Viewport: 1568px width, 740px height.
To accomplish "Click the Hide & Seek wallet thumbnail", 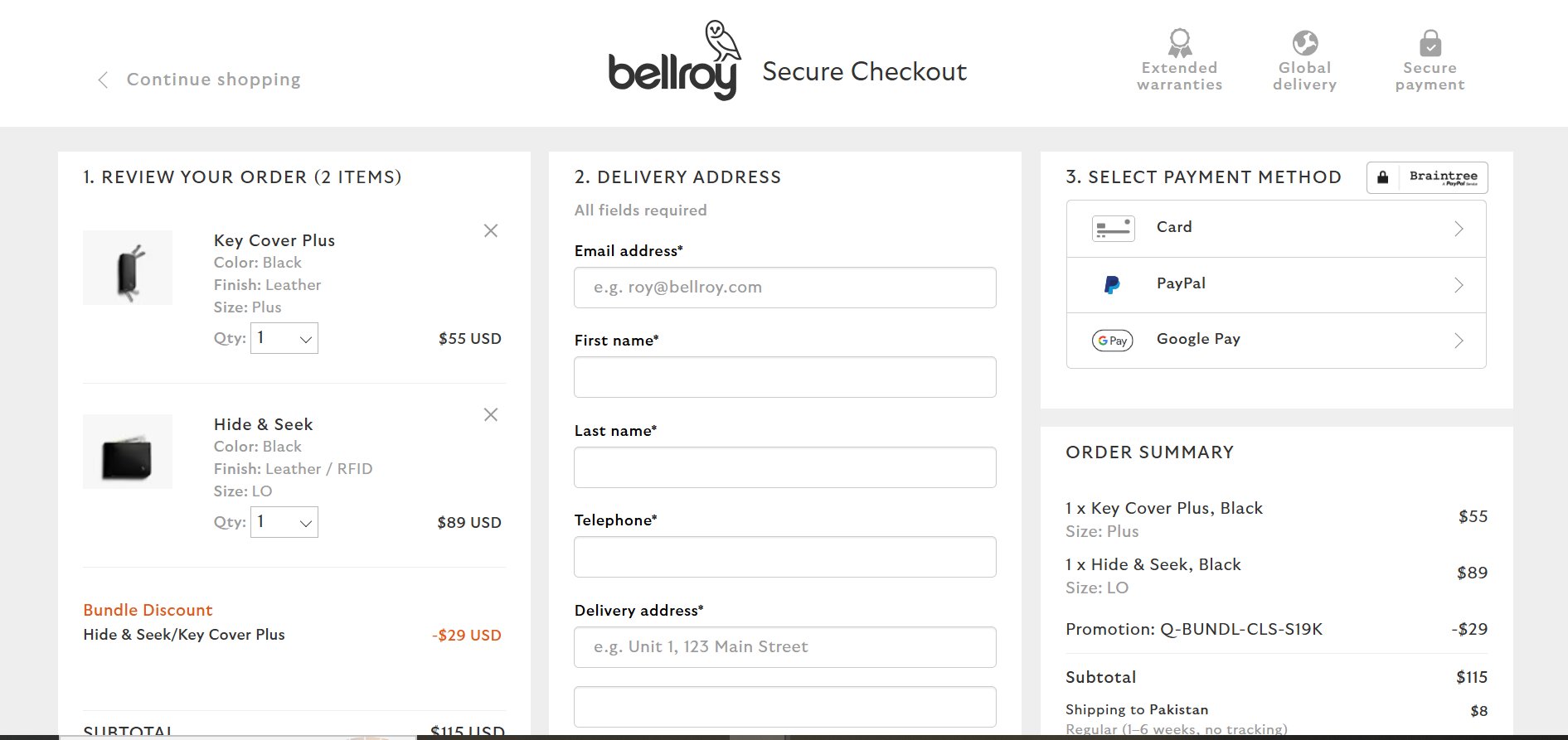I will [128, 452].
